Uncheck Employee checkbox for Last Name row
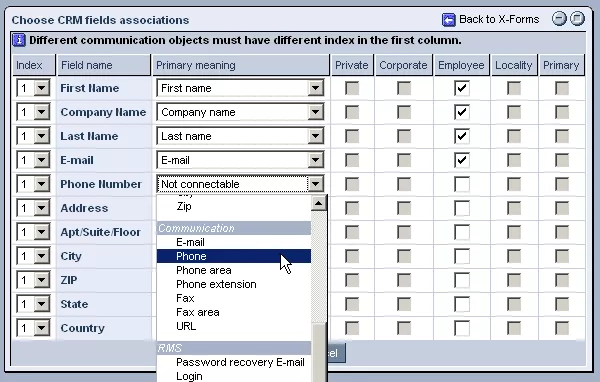This screenshot has width=600, height=382. [462, 136]
